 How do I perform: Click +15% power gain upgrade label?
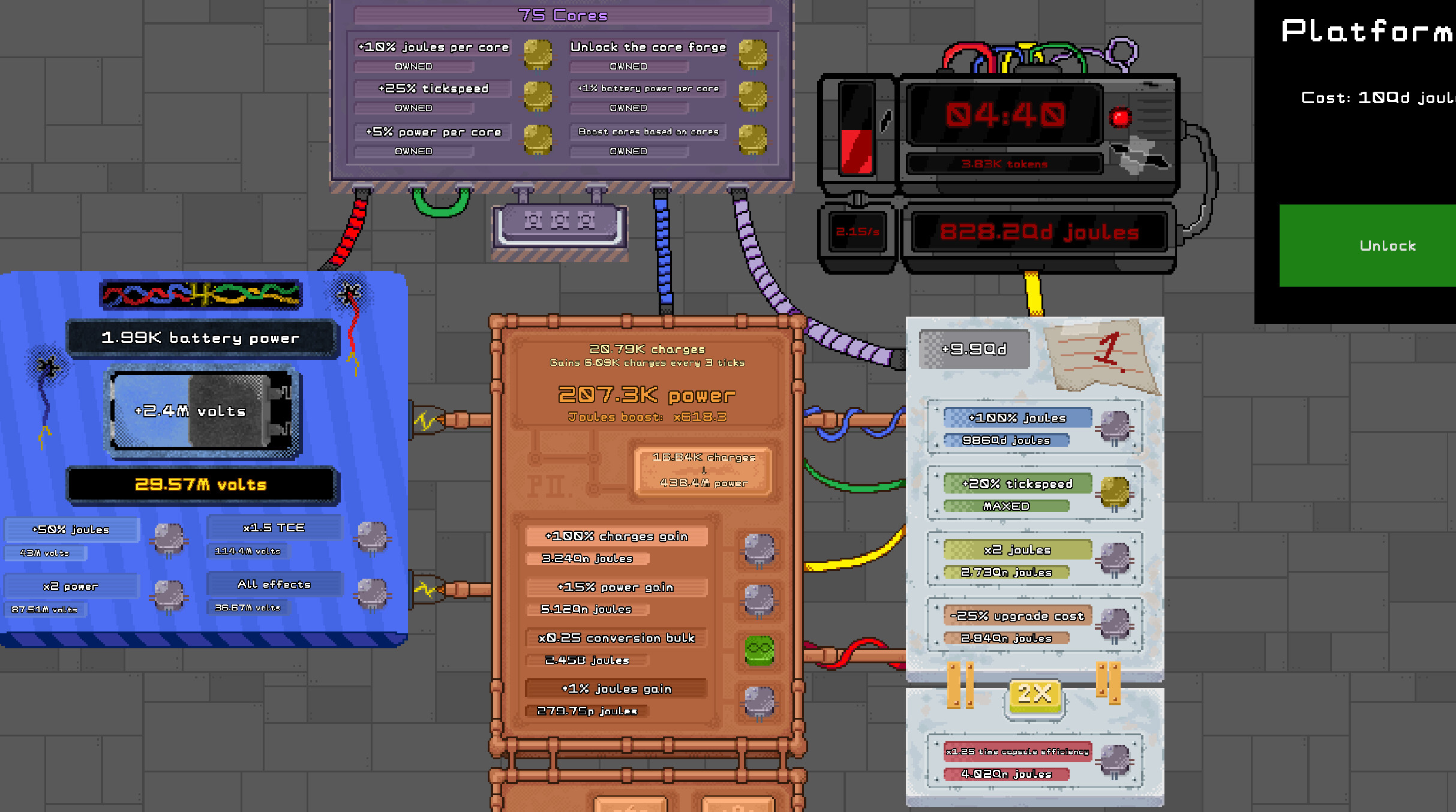[617, 587]
